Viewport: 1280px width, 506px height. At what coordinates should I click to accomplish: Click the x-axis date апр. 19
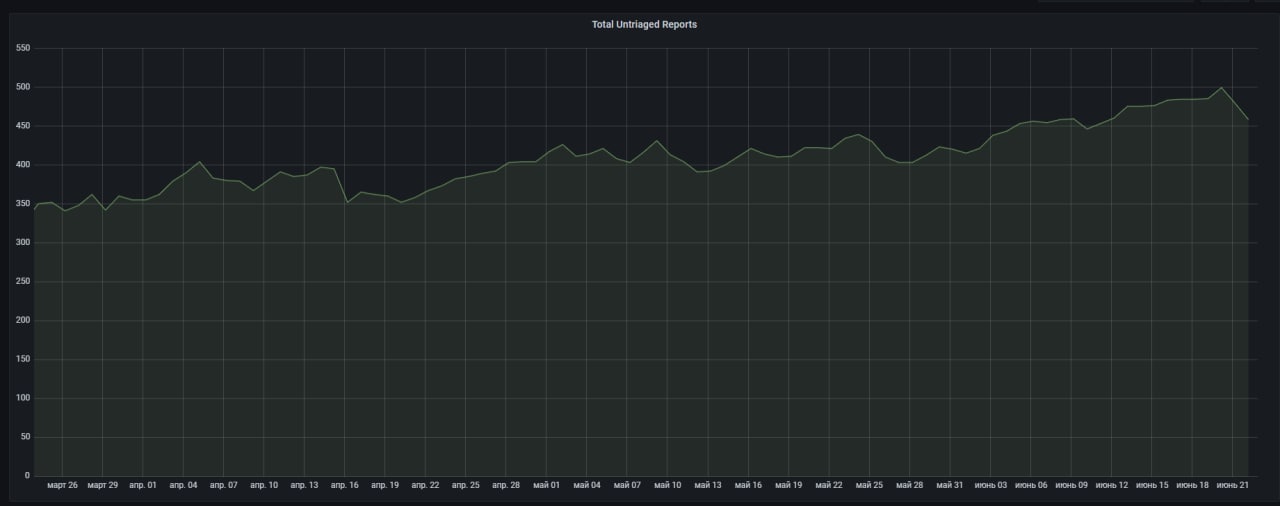point(385,485)
